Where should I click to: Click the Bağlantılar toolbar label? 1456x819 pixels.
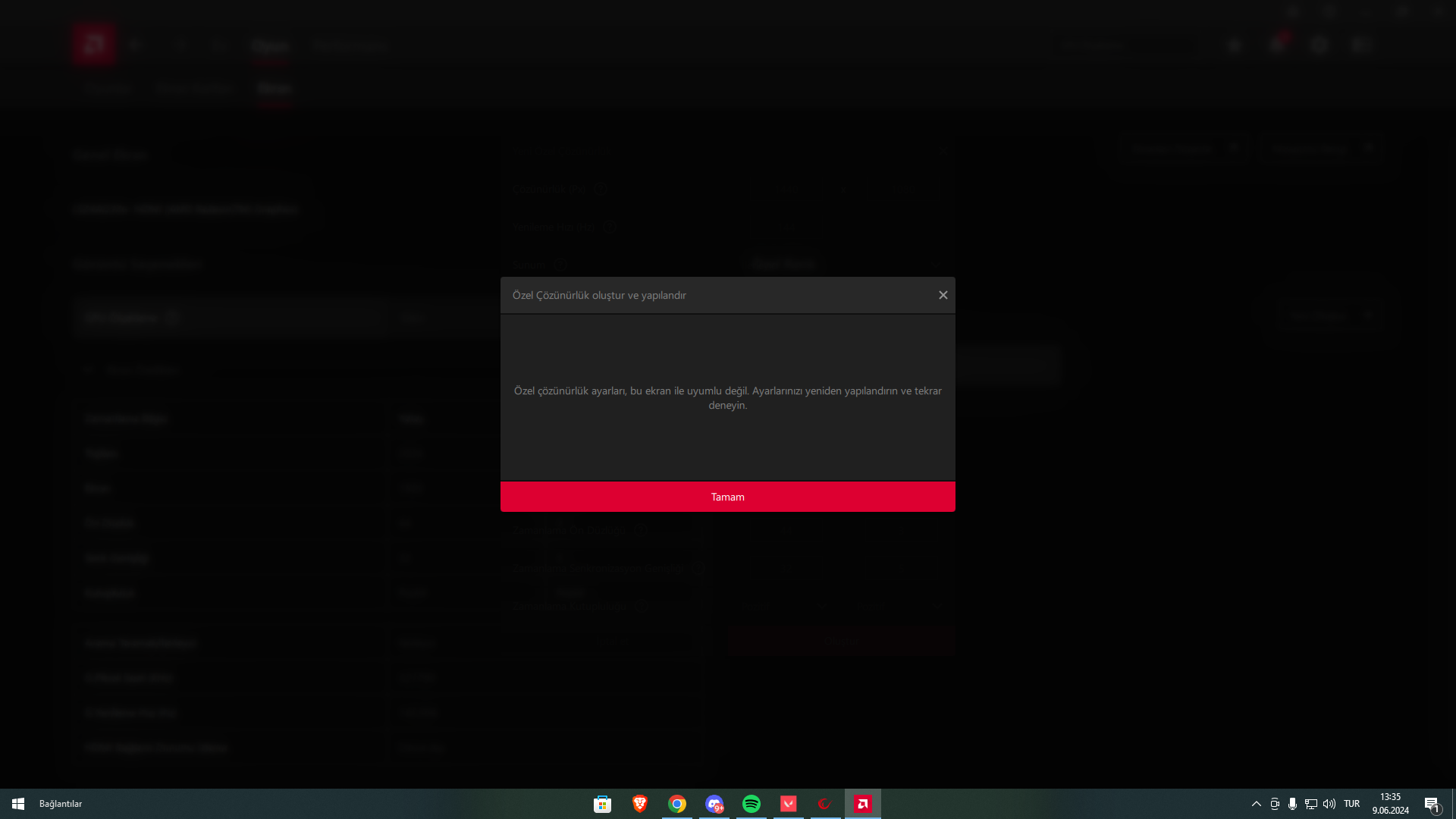[61, 804]
